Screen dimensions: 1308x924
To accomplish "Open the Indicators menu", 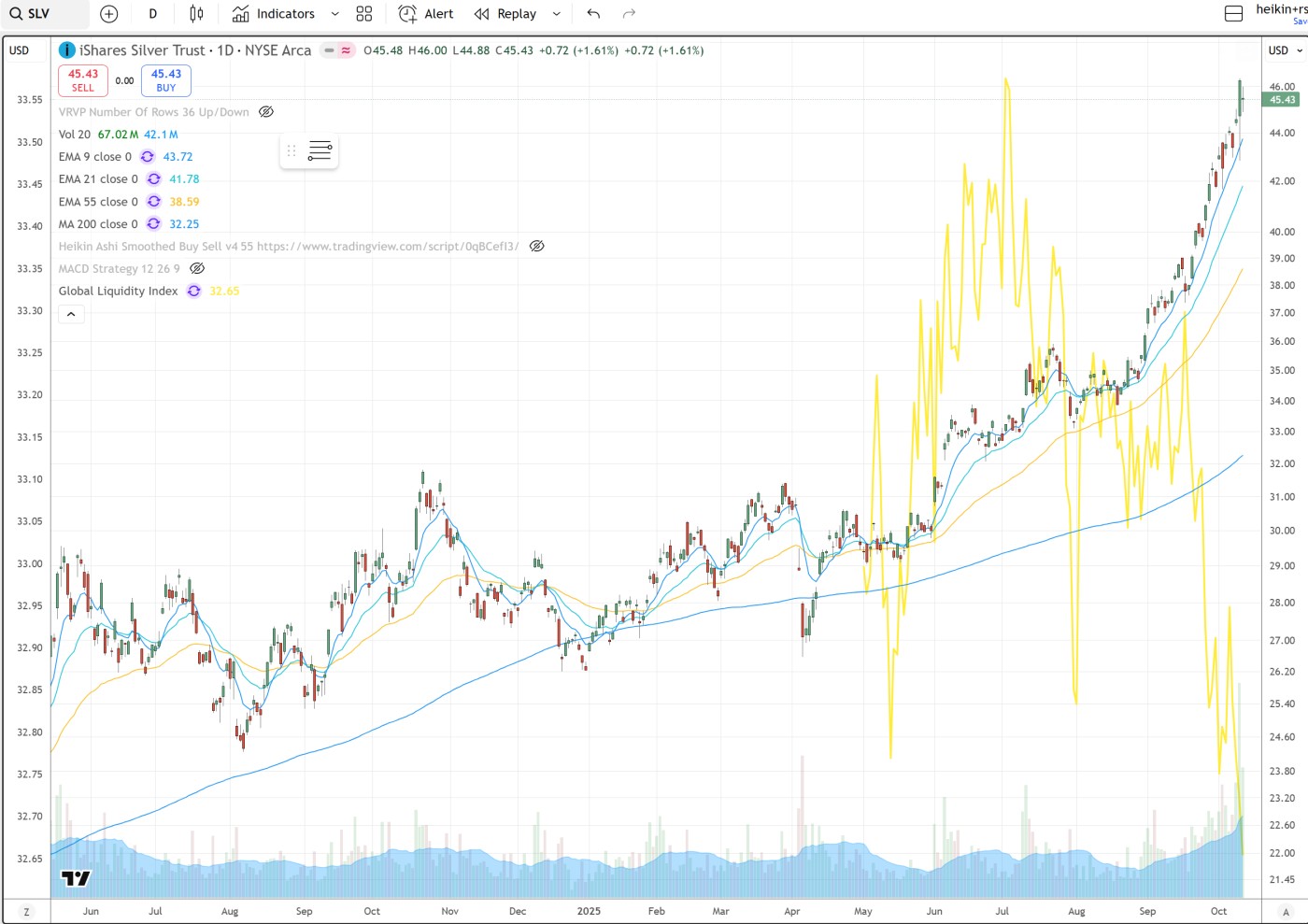I will [x=274, y=14].
